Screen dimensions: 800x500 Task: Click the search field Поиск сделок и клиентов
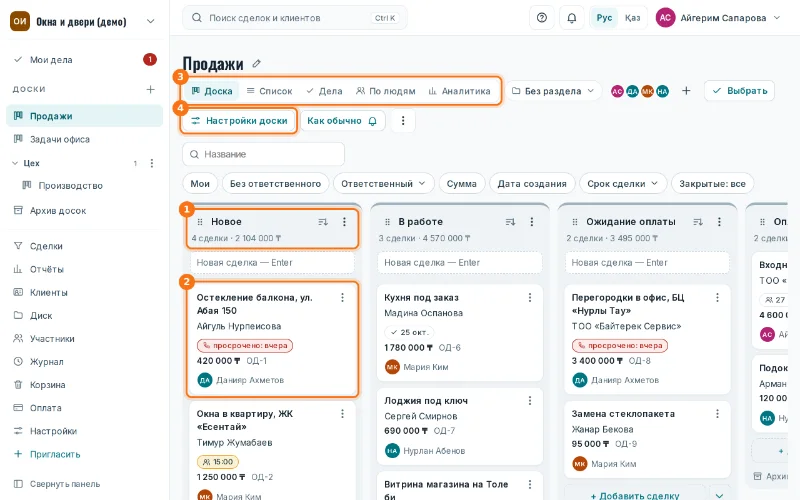[294, 18]
